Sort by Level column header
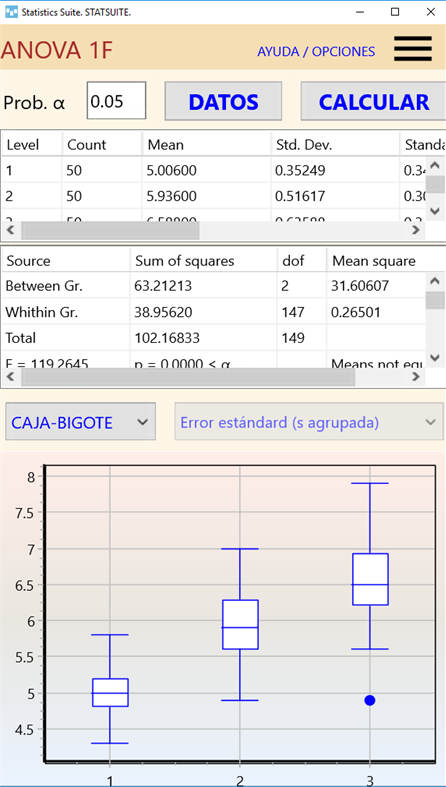446x787 pixels. point(32,145)
